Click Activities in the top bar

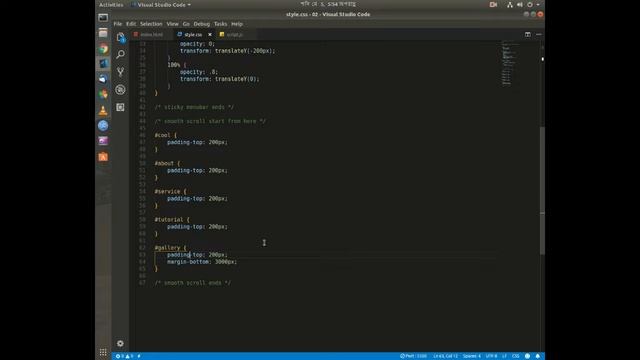tap(111, 5)
